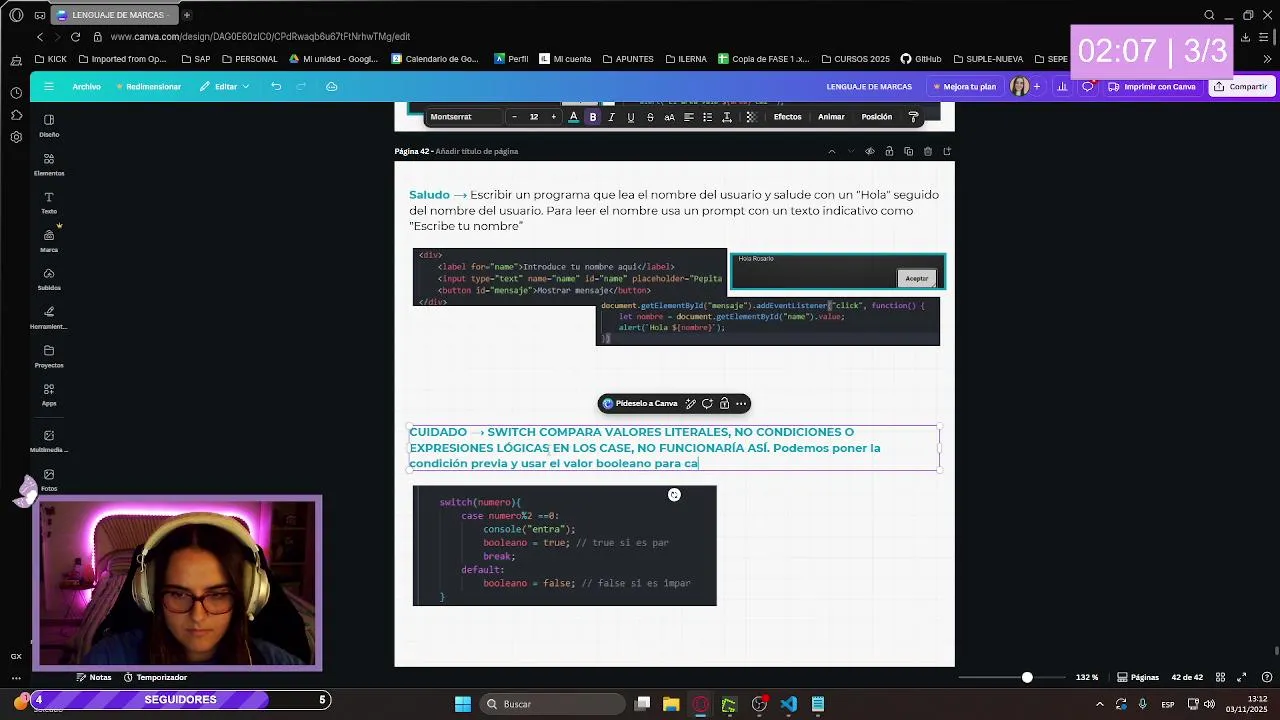This screenshot has width=1280, height=720.
Task: Delete page 42 with trash icon
Action: [928, 152]
